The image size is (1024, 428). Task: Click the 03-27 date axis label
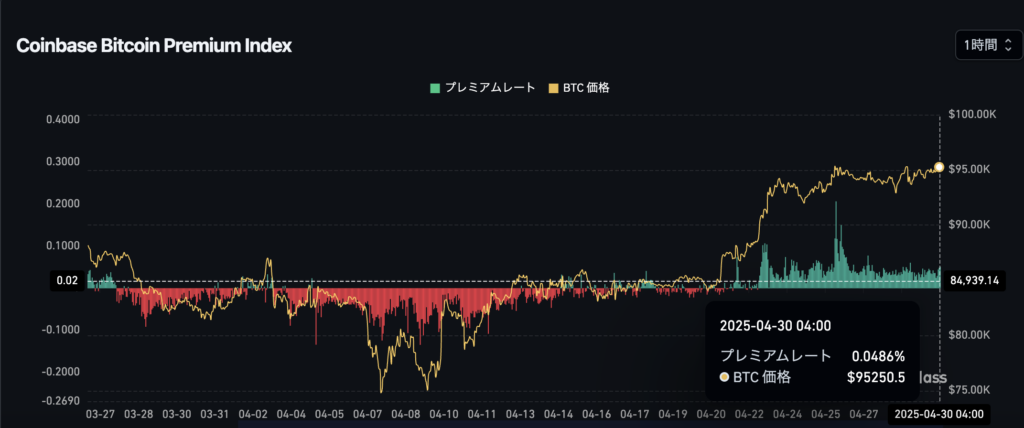pos(99,414)
